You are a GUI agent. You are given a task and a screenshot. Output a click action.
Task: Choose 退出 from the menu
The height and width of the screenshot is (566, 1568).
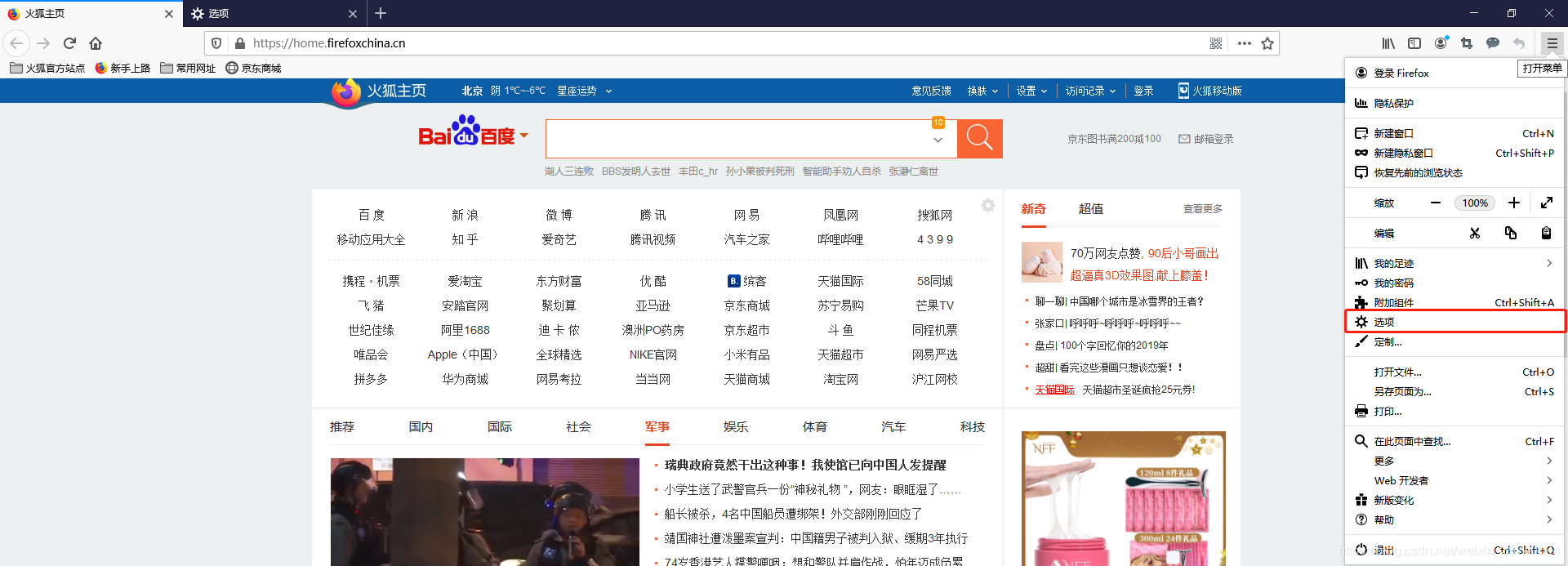point(1455,550)
